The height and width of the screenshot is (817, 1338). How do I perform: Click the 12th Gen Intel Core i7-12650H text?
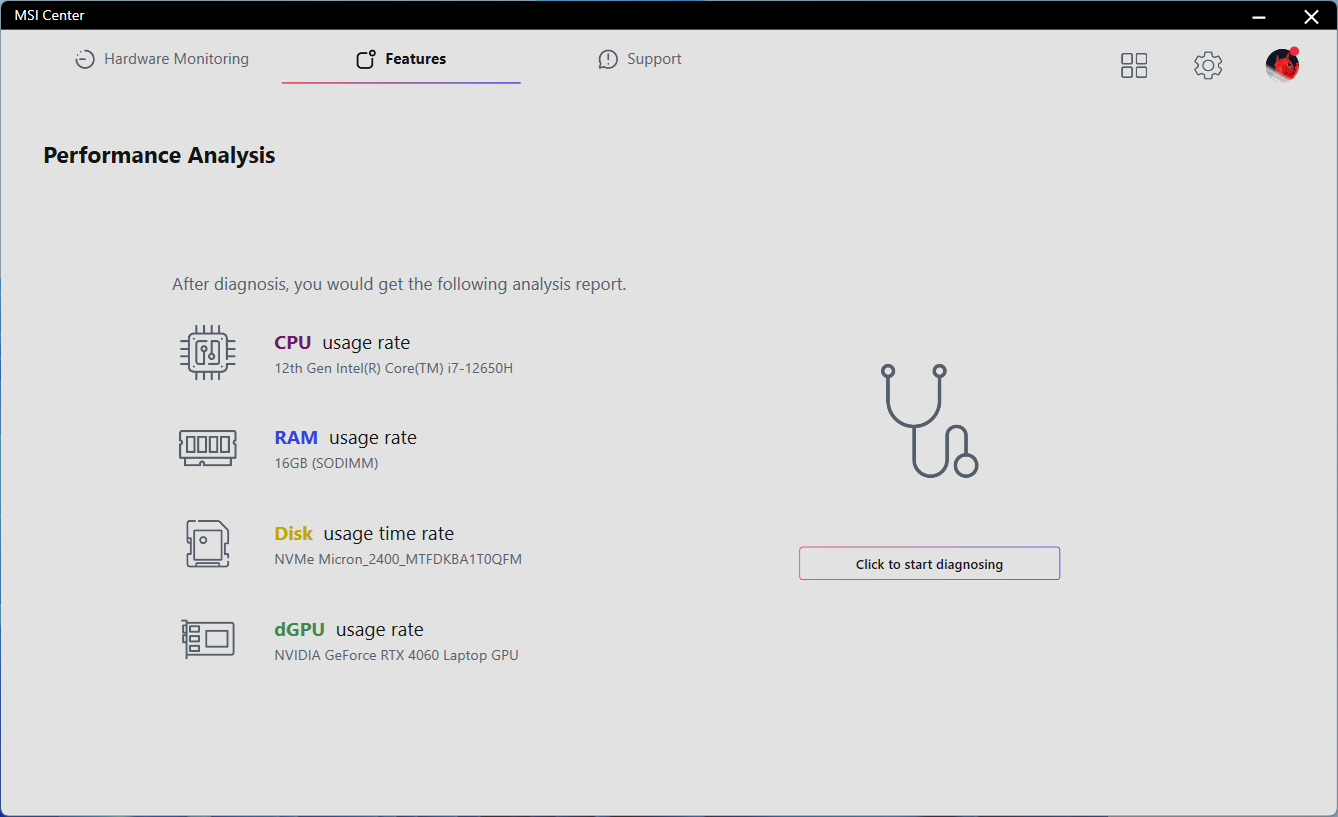(394, 368)
